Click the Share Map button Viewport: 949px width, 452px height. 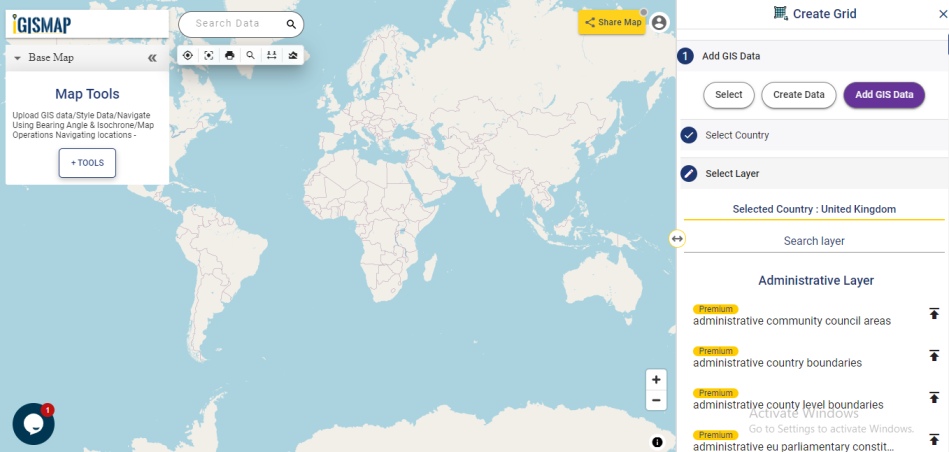coord(612,22)
